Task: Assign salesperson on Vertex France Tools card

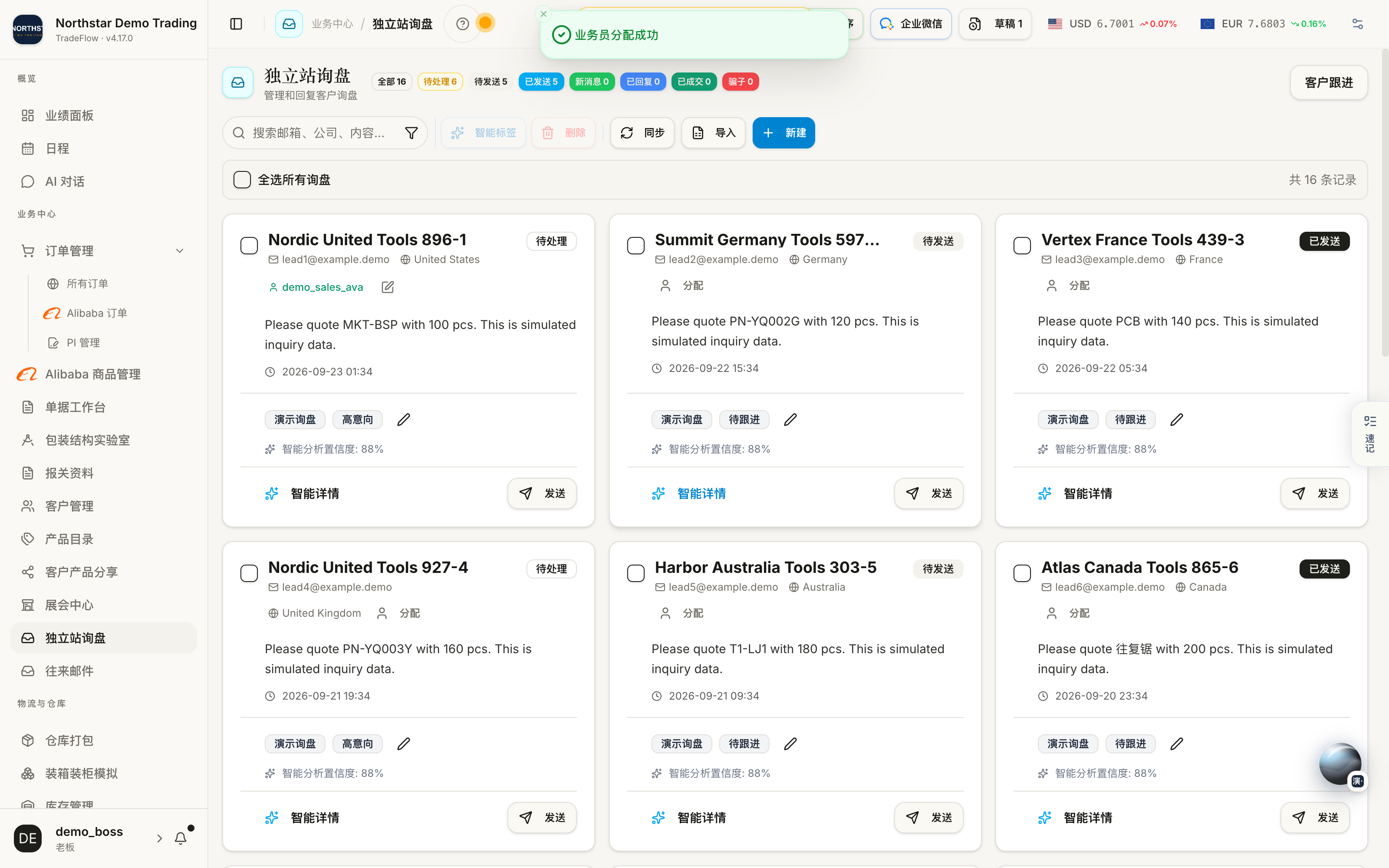Action: coord(1068,285)
